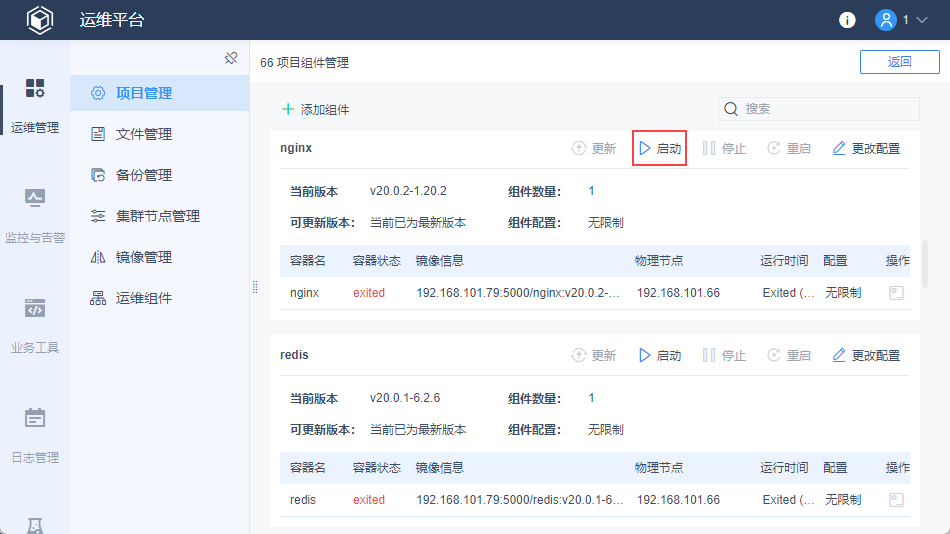Click the user avatar icon

tap(886, 20)
